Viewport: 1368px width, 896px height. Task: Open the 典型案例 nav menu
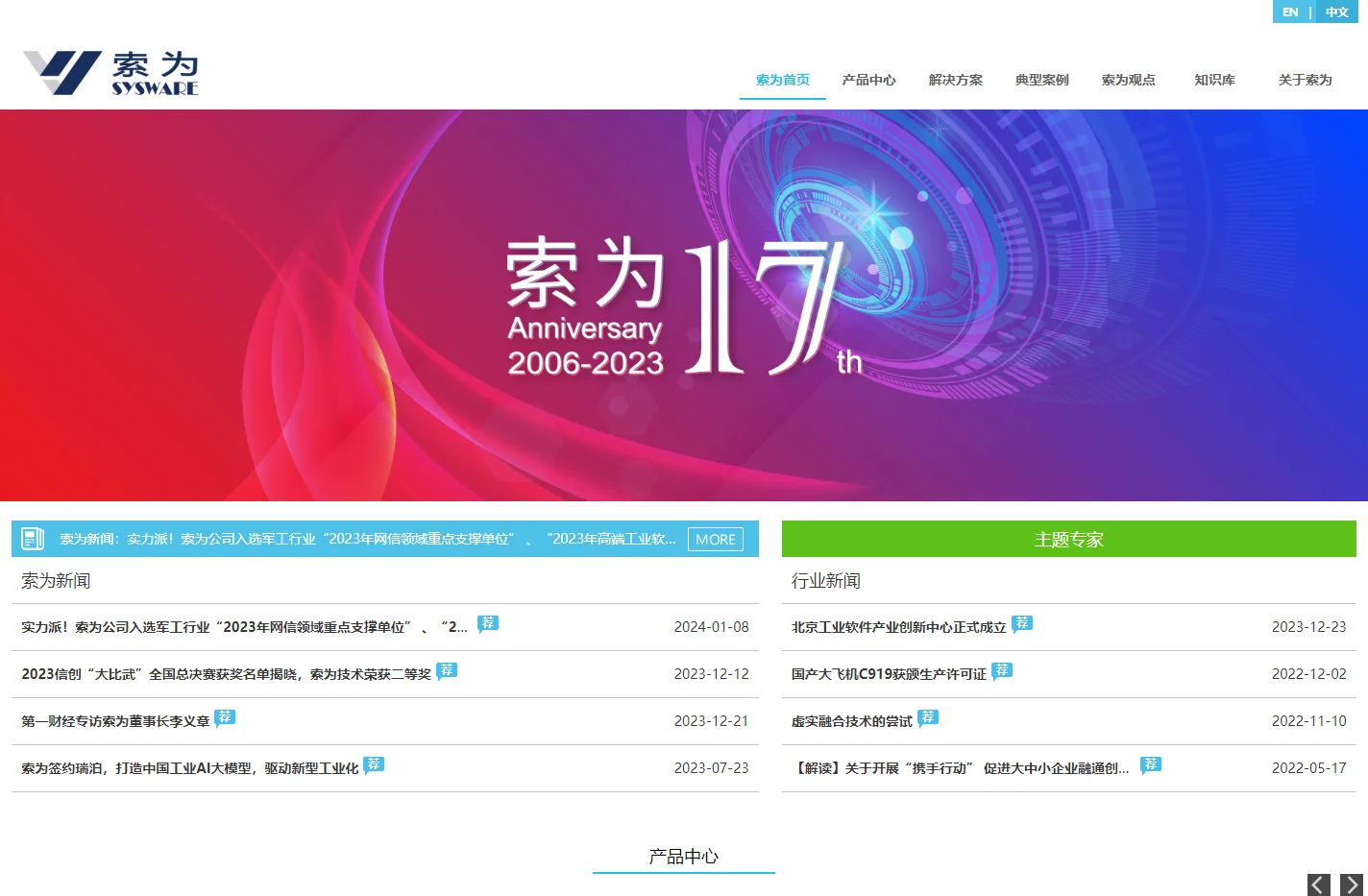(x=1042, y=80)
